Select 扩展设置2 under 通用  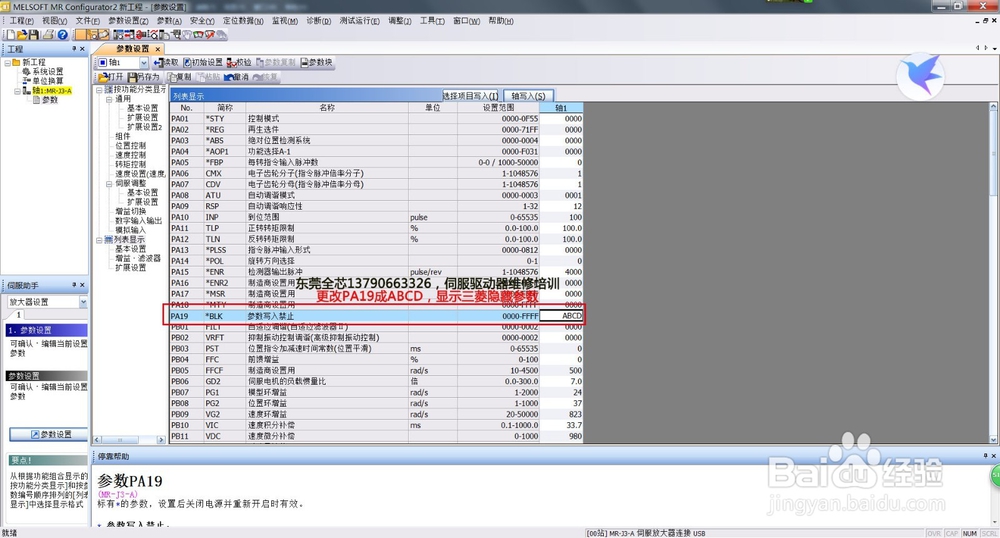tap(144, 127)
